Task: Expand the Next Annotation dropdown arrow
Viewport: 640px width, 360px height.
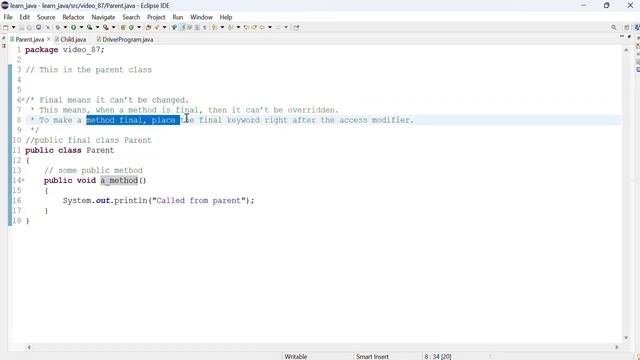Action: click(222, 27)
